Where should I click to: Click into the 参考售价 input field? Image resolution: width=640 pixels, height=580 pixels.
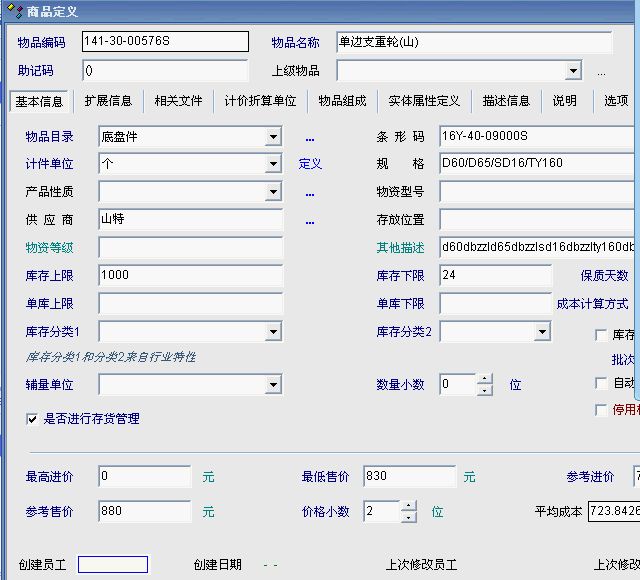pos(145,512)
